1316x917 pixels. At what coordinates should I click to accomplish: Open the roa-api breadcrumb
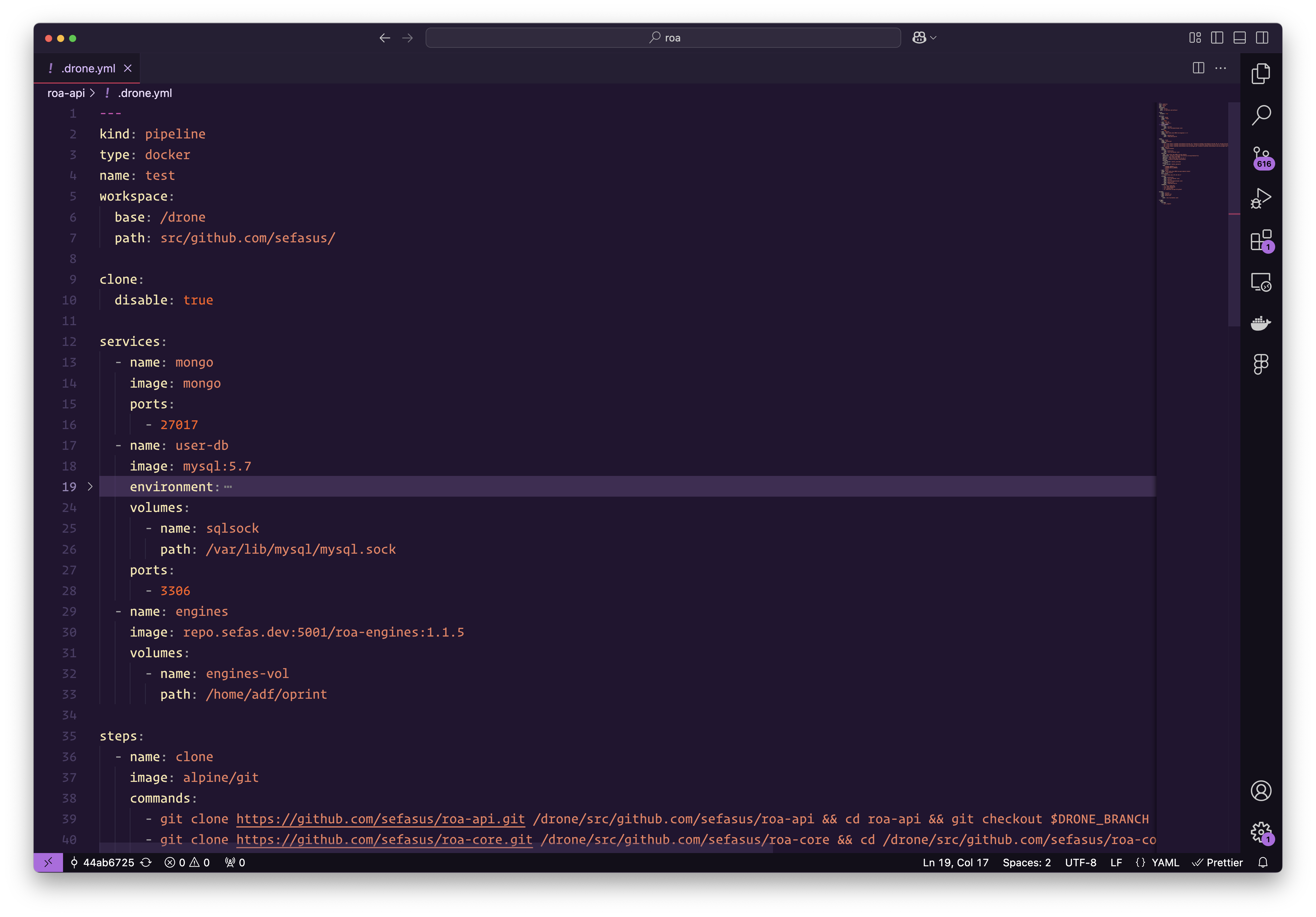(66, 93)
